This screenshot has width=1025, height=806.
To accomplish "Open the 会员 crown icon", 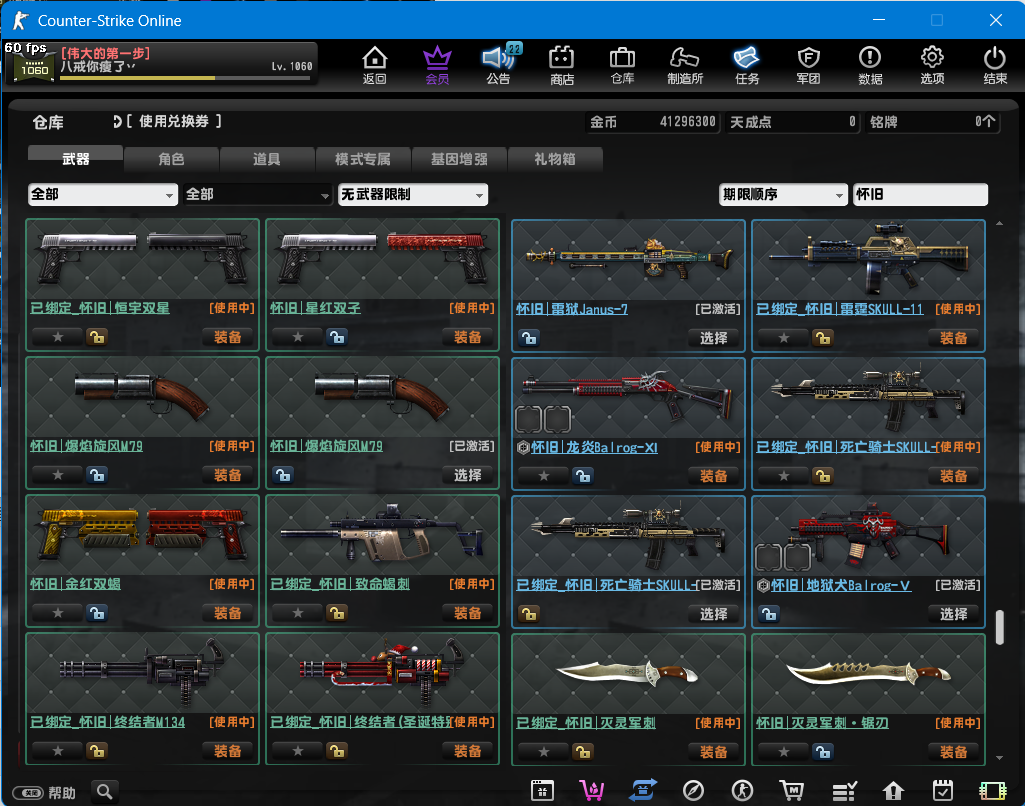I will coord(437,65).
